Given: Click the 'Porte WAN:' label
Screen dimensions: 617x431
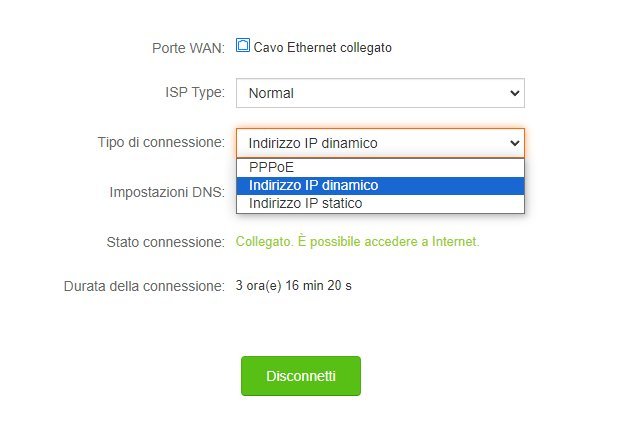Looking at the screenshot, I should tap(188, 47).
